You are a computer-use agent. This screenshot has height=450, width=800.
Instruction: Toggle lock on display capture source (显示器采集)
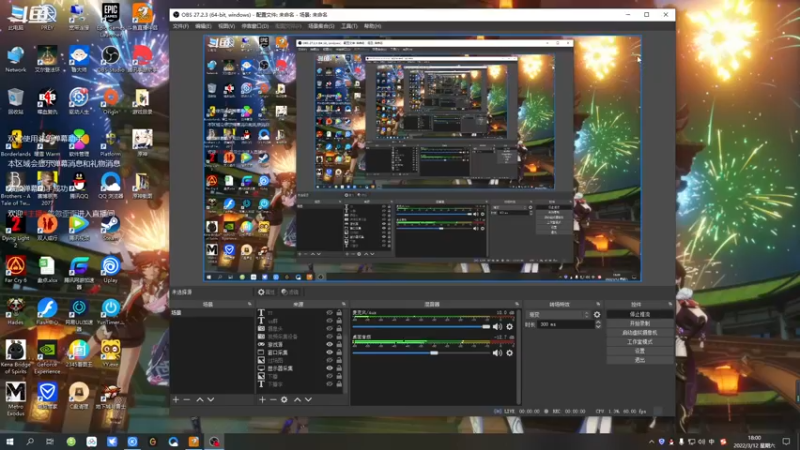click(339, 368)
